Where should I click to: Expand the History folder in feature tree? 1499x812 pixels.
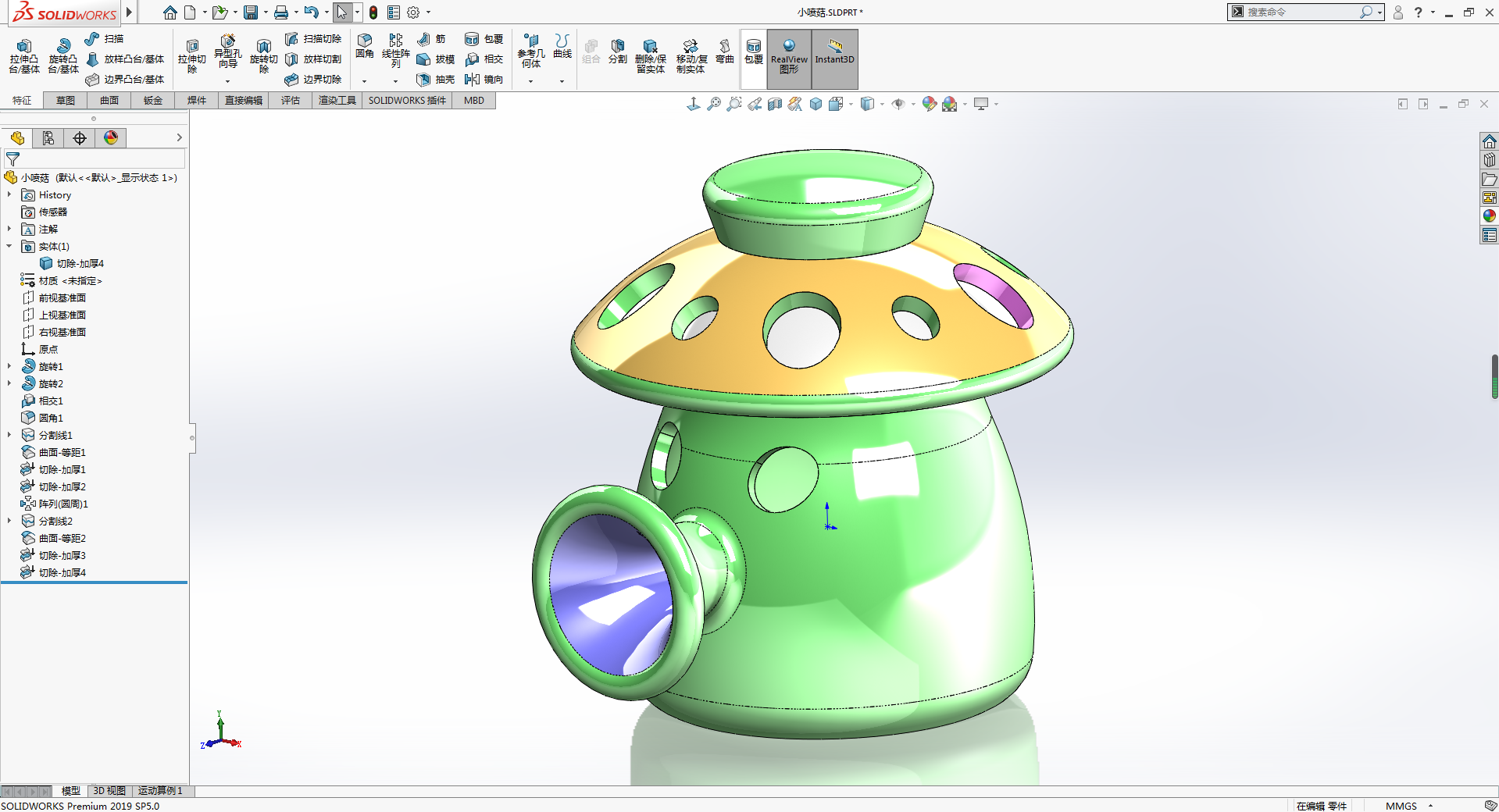(9, 195)
